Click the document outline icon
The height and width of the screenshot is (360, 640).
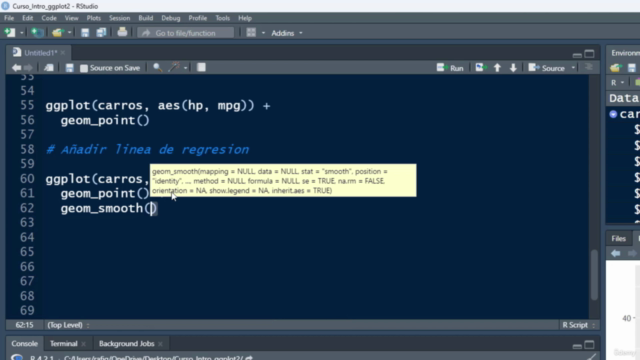point(589,68)
